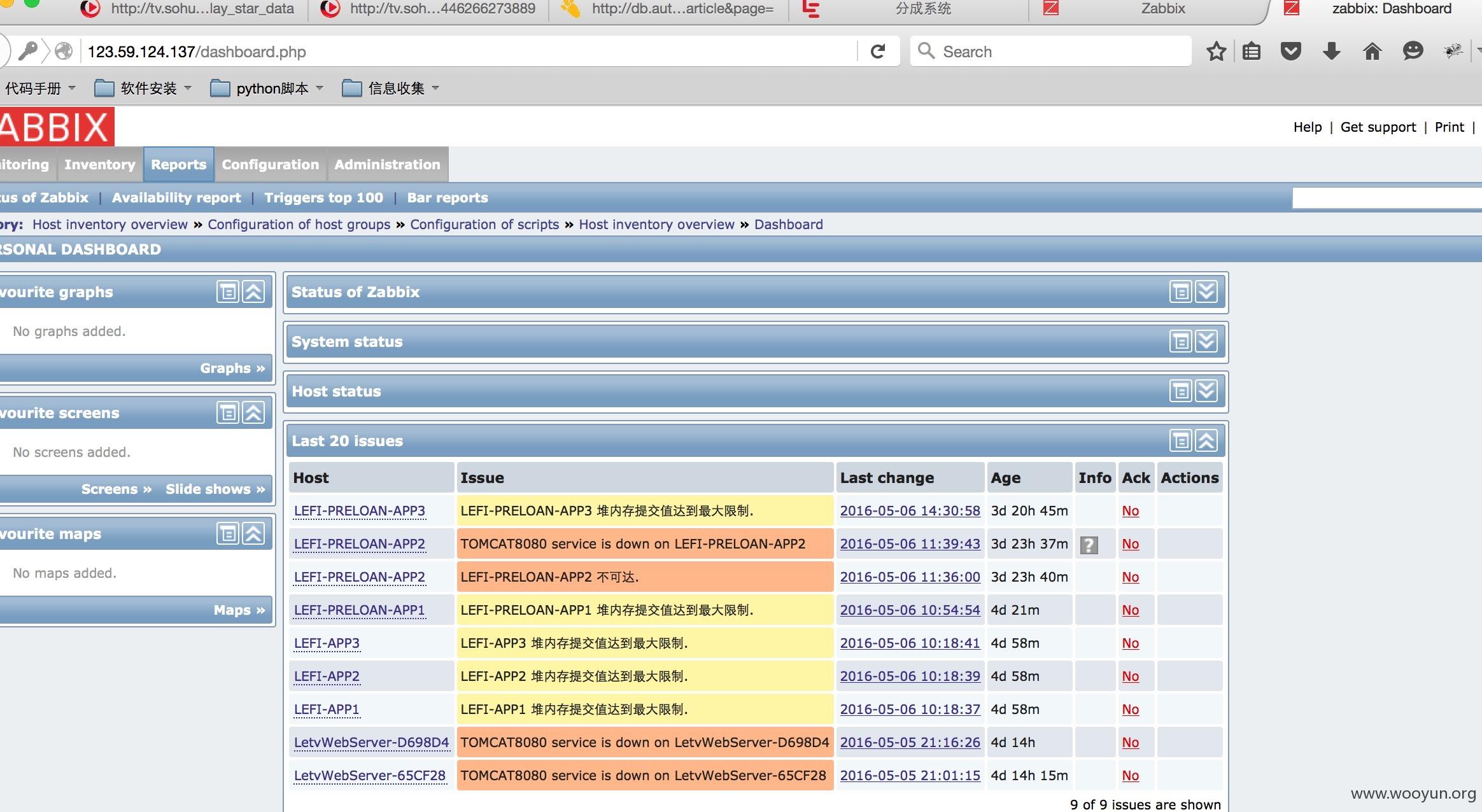The image size is (1482, 812).
Task: Save page to Pocket icon
Action: 1290,52
